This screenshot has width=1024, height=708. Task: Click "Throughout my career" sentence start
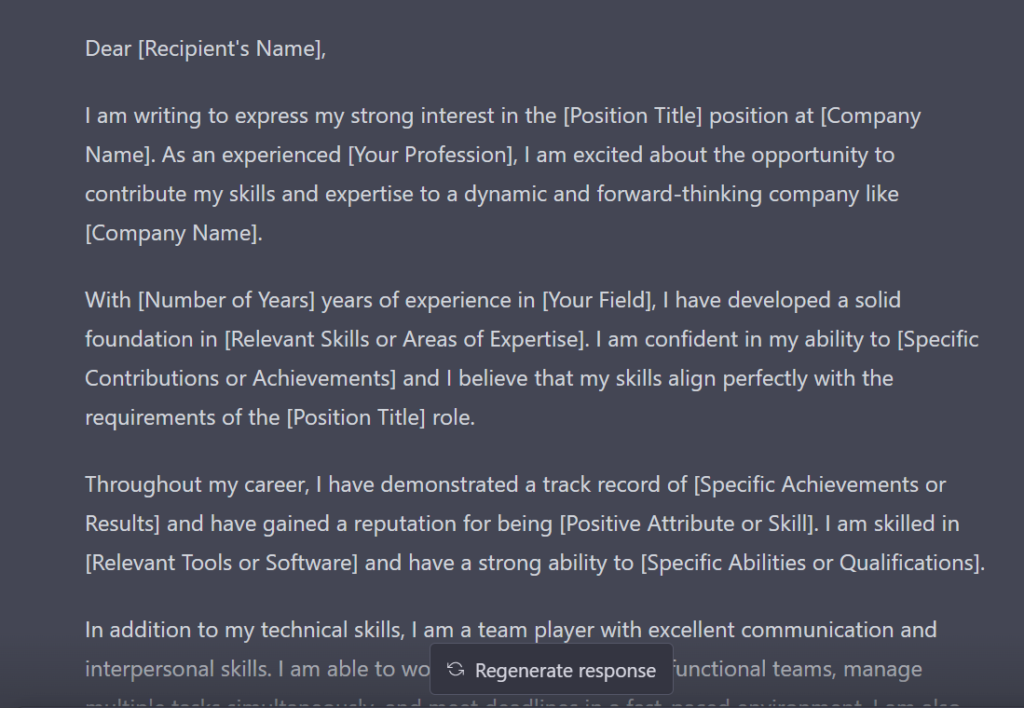point(196,484)
